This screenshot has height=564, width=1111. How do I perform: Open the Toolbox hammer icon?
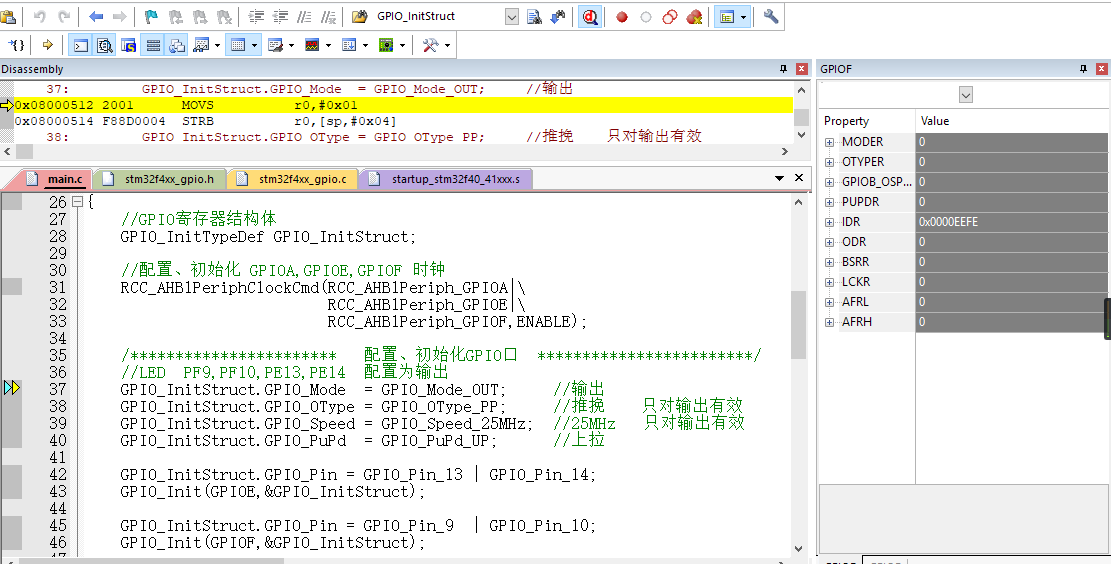click(x=430, y=45)
